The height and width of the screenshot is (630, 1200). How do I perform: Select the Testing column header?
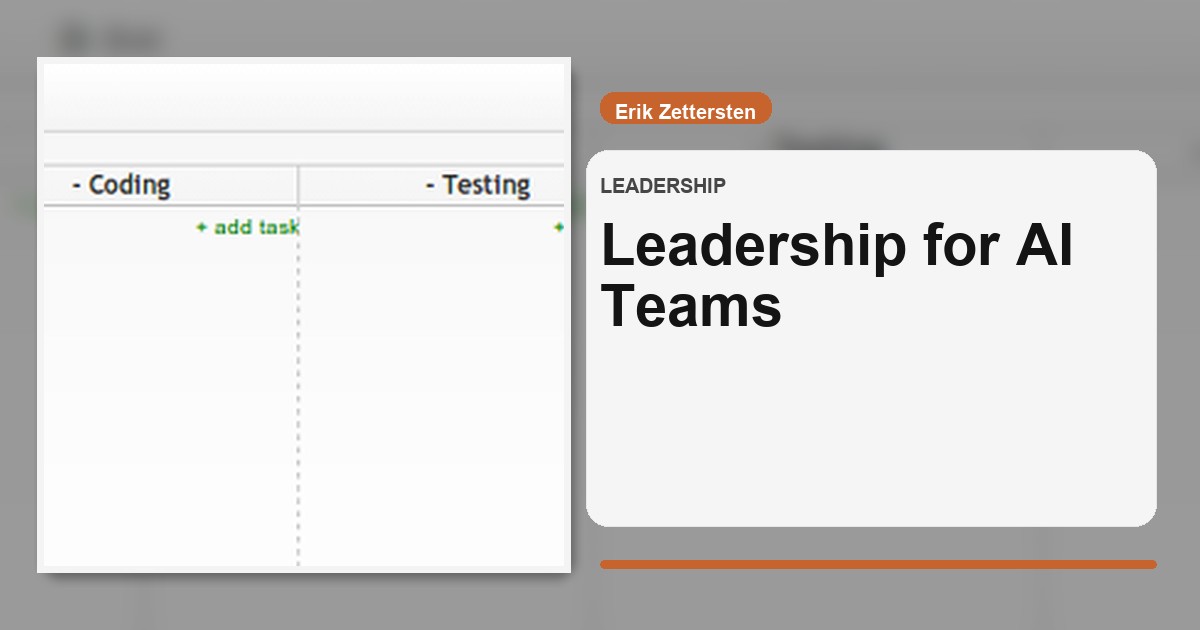click(x=483, y=184)
